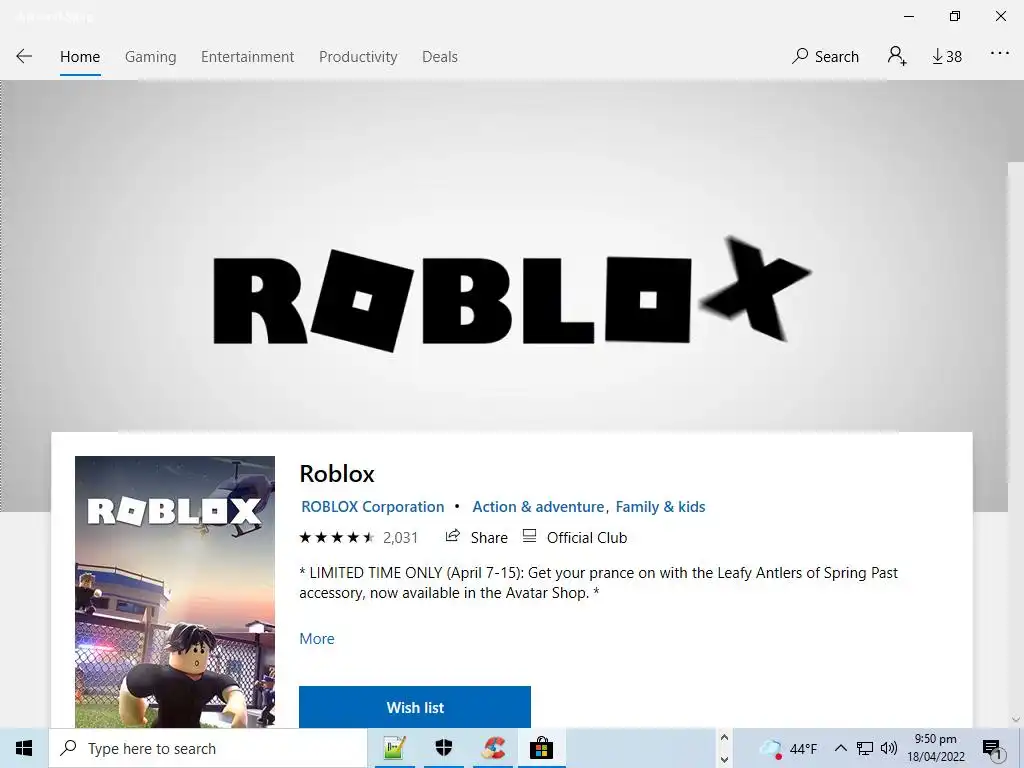This screenshot has height=768, width=1024.
Task: Click the Official Club icon
Action: coord(530,536)
